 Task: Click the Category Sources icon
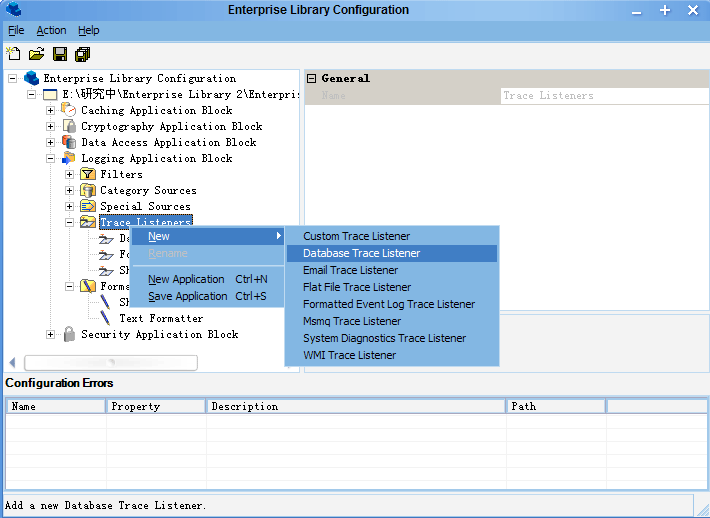click(88, 190)
